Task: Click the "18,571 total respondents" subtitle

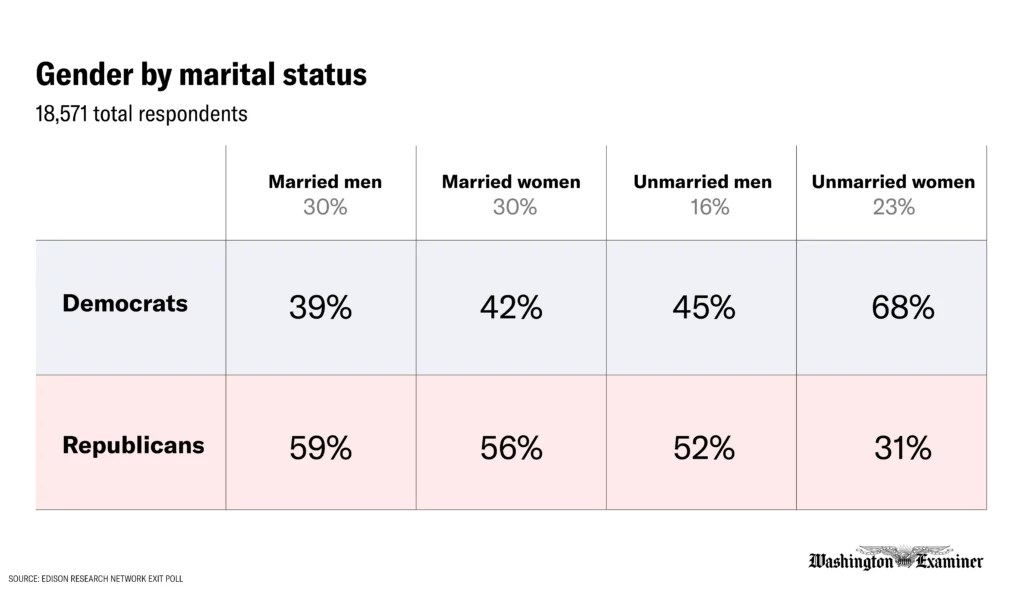Action: (141, 114)
